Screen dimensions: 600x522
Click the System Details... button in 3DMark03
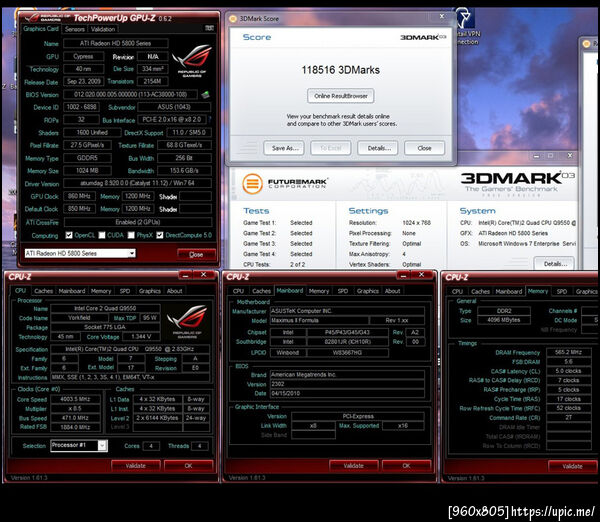[554, 263]
